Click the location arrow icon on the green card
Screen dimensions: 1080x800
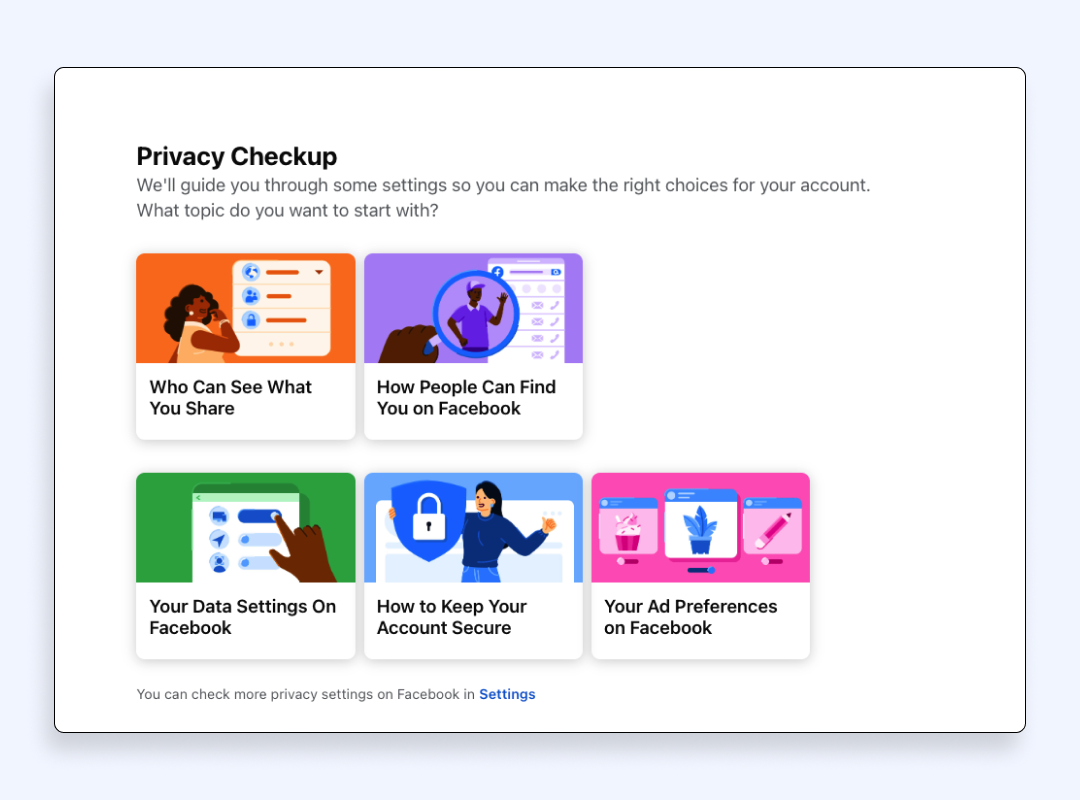click(x=219, y=539)
